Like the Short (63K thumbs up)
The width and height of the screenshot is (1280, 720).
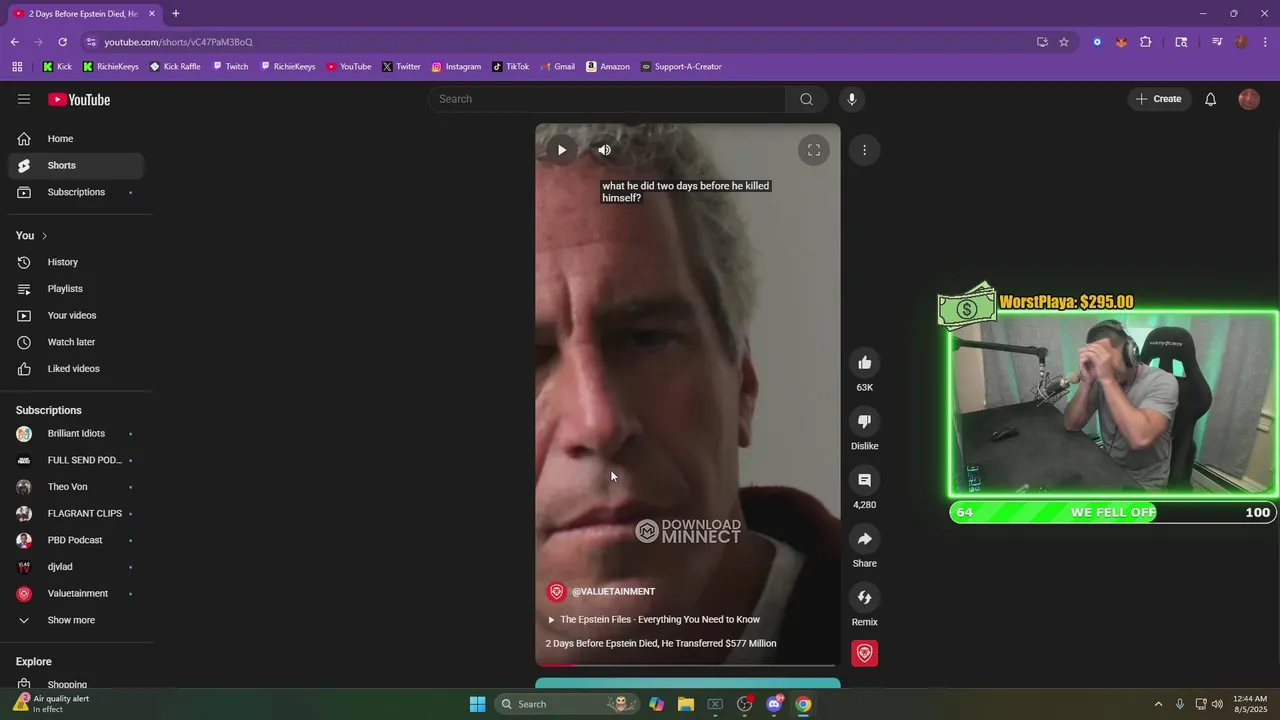pos(865,363)
